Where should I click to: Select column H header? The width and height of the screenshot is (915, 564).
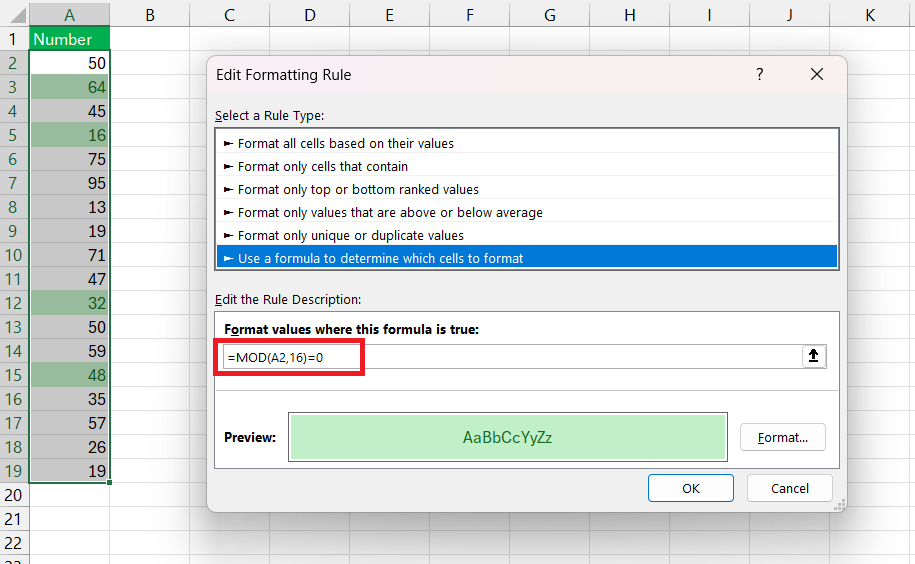[629, 15]
